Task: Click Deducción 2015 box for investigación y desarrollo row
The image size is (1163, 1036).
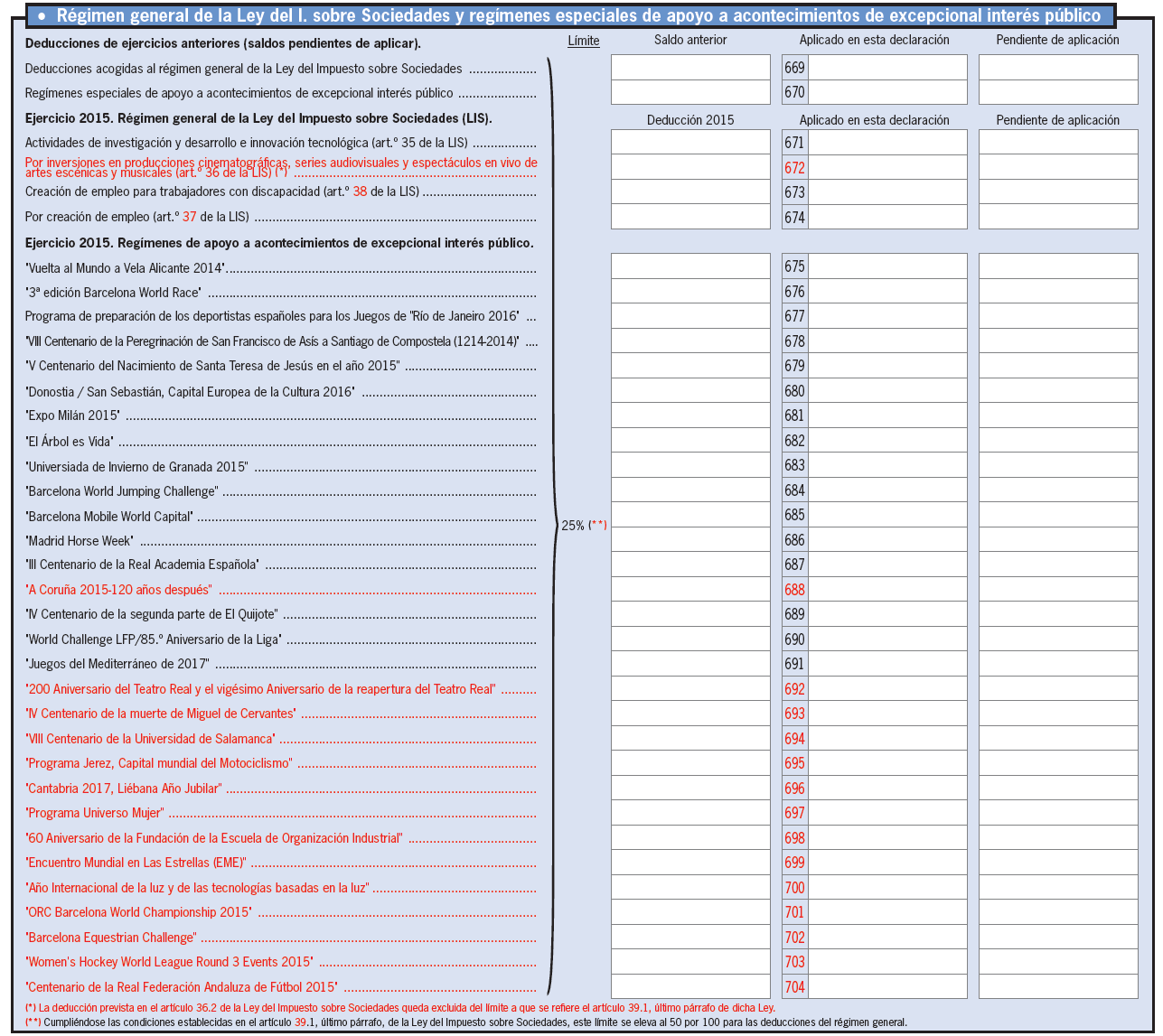Action: point(690,143)
